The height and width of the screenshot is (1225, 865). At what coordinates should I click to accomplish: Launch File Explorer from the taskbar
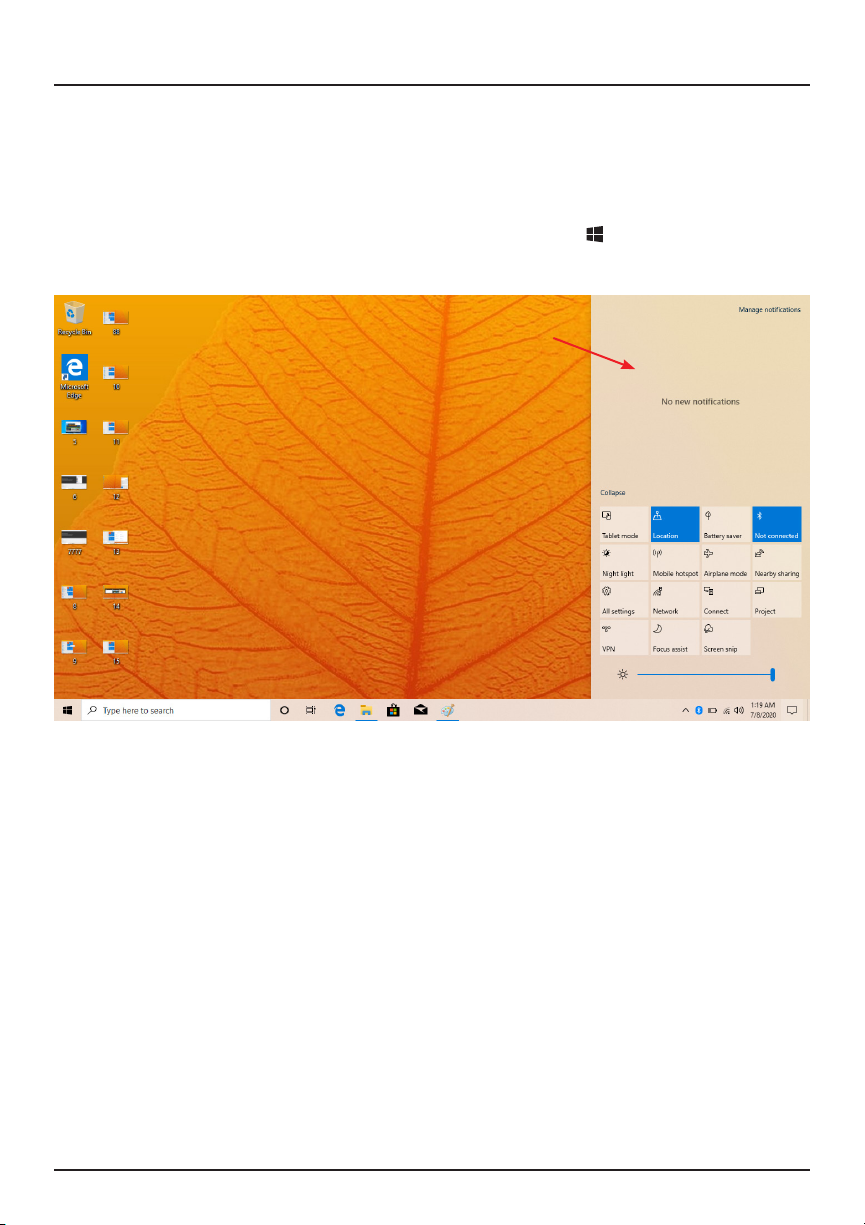coord(367,710)
